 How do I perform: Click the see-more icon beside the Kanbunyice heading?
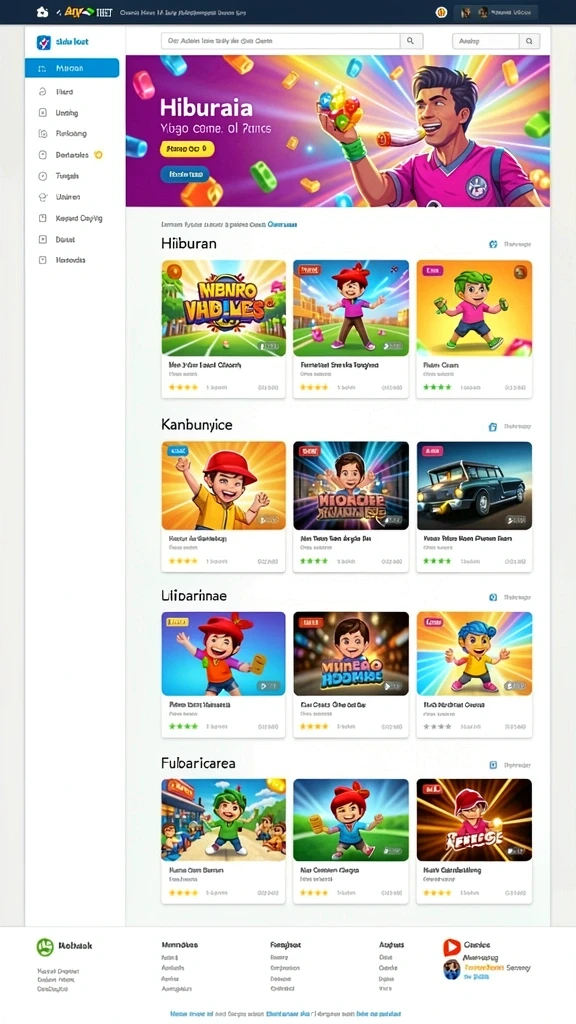(x=493, y=426)
